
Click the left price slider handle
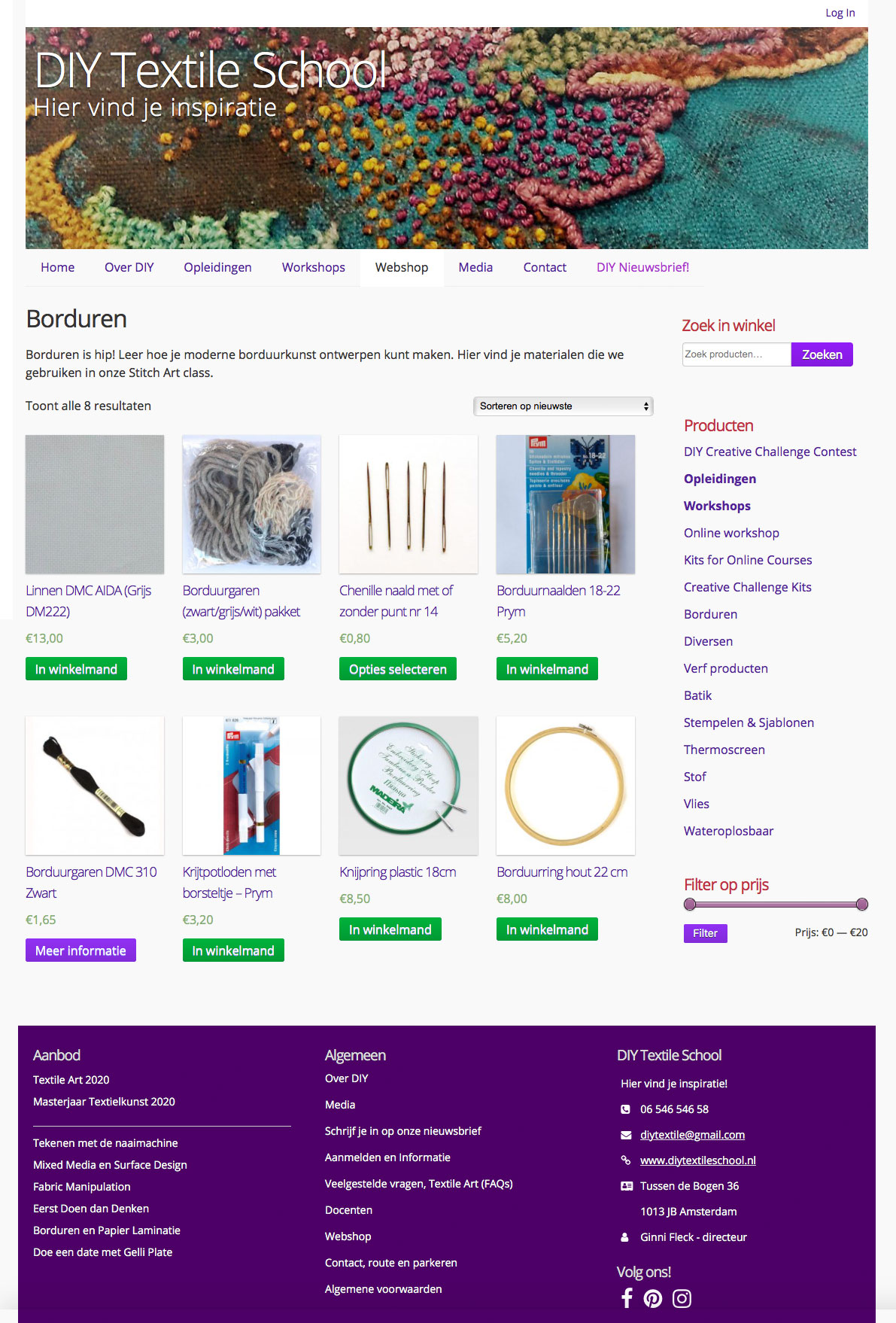tap(690, 904)
